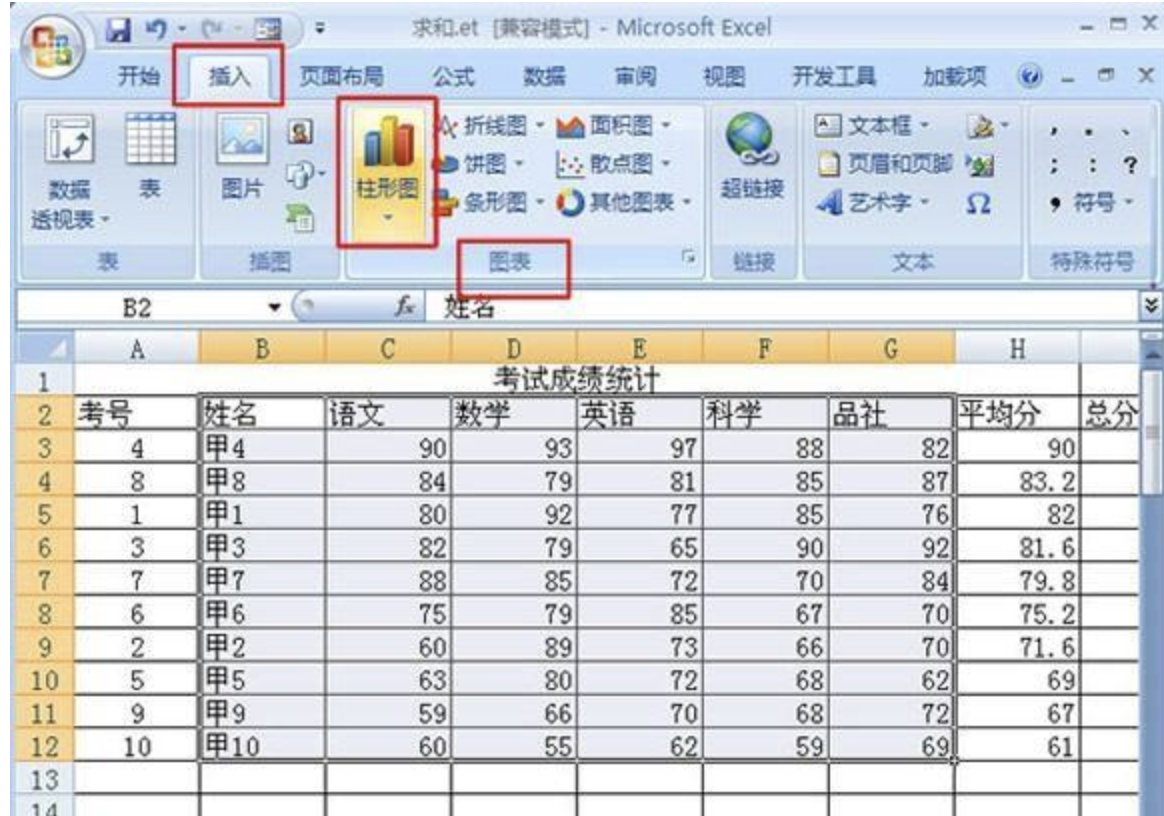
Task: Insert SmartArt graphic icon
Action: (x=300, y=218)
